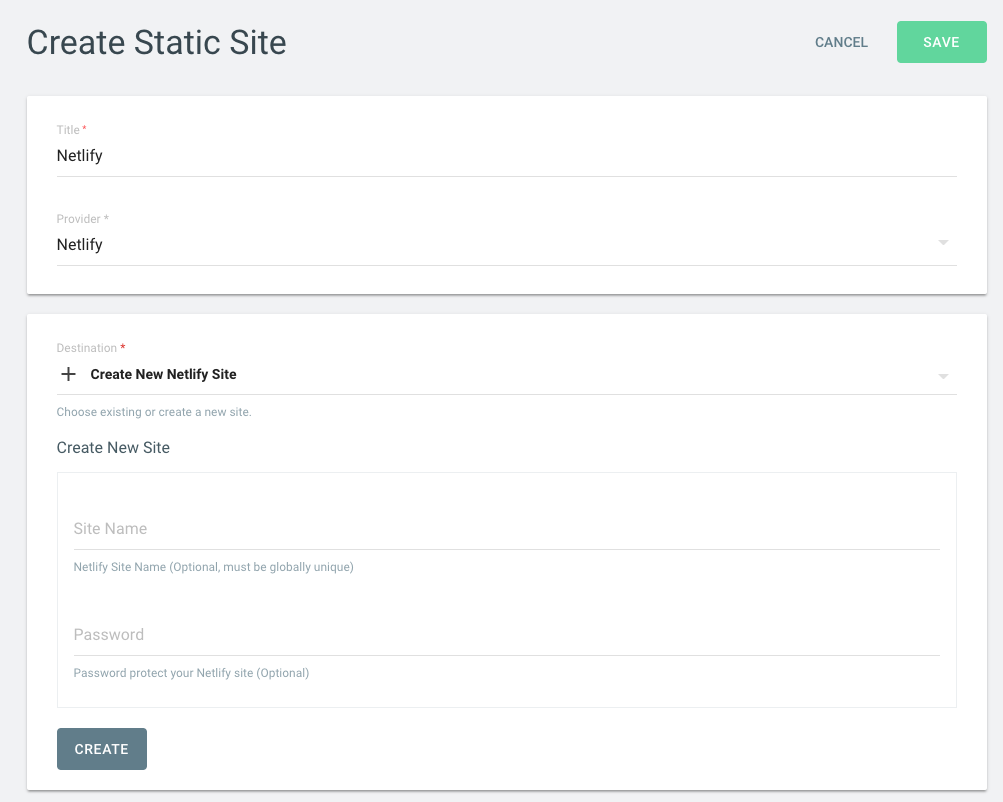Screen dimensions: 1003x802
Task: Focus the Password input field
Action: 507,635
